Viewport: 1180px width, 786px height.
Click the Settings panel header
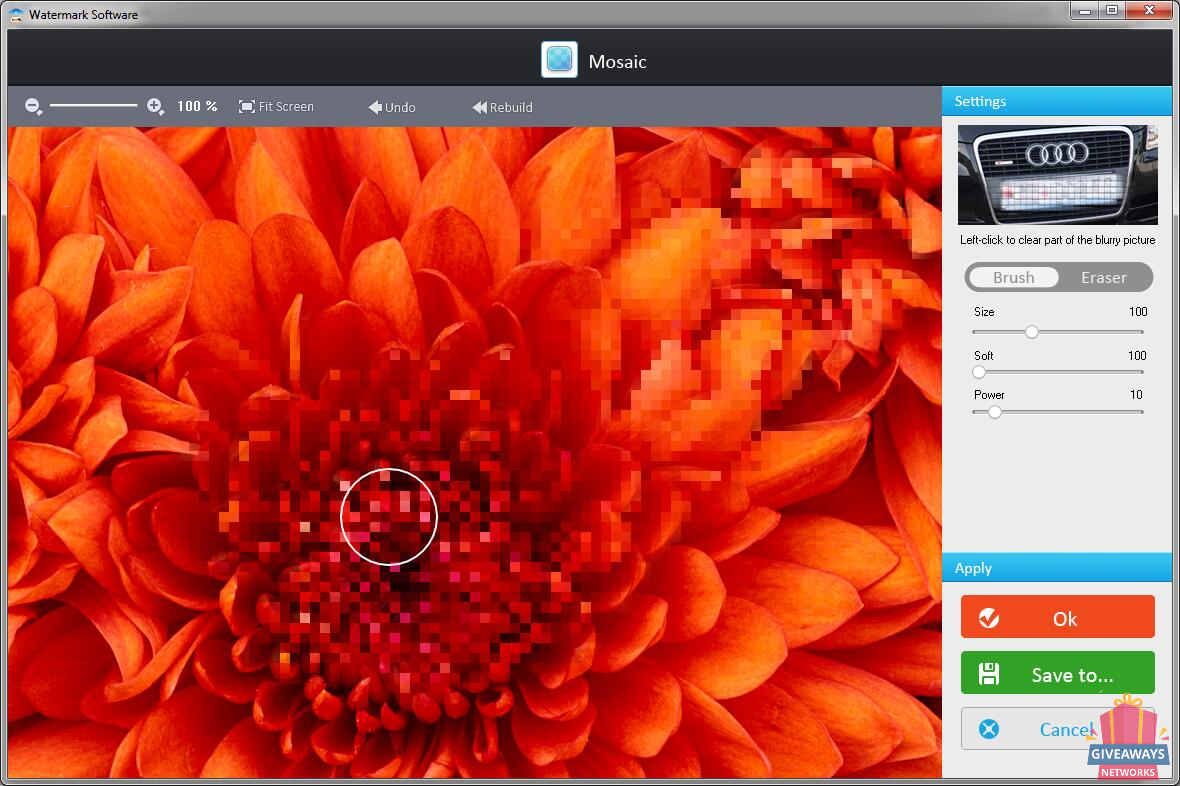pyautogui.click(x=1057, y=101)
